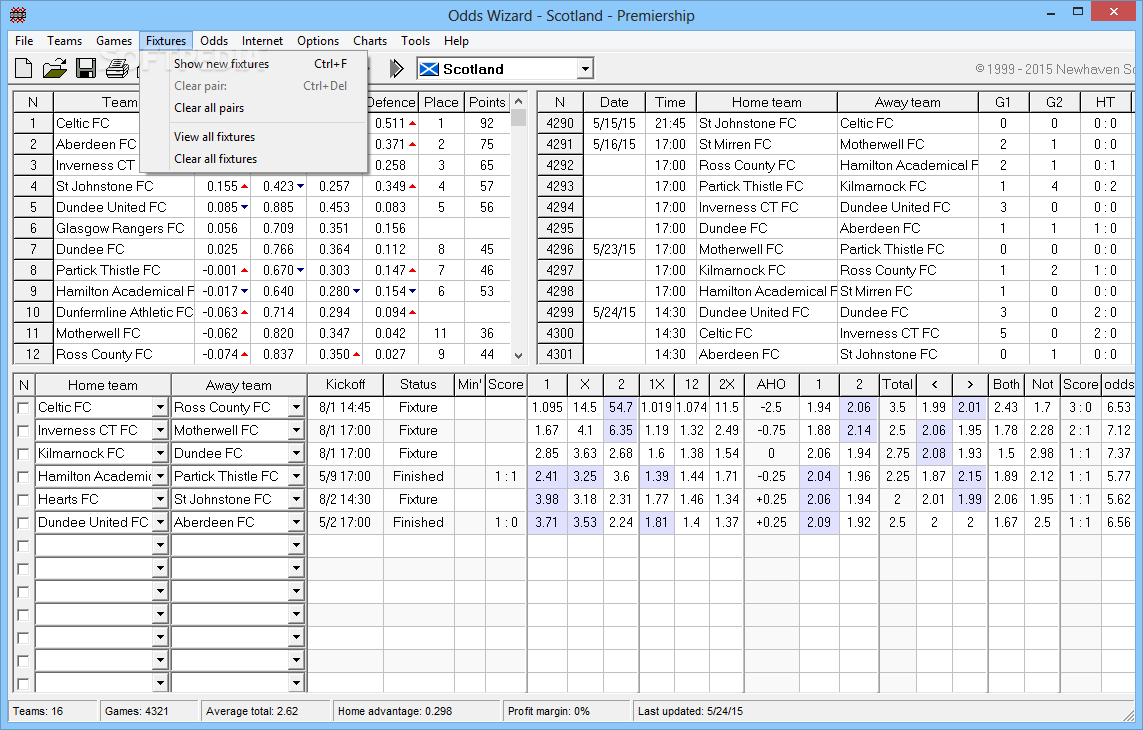Choose Show new fixtures menu entry
Screen dimensions: 1143x730
tap(253, 64)
